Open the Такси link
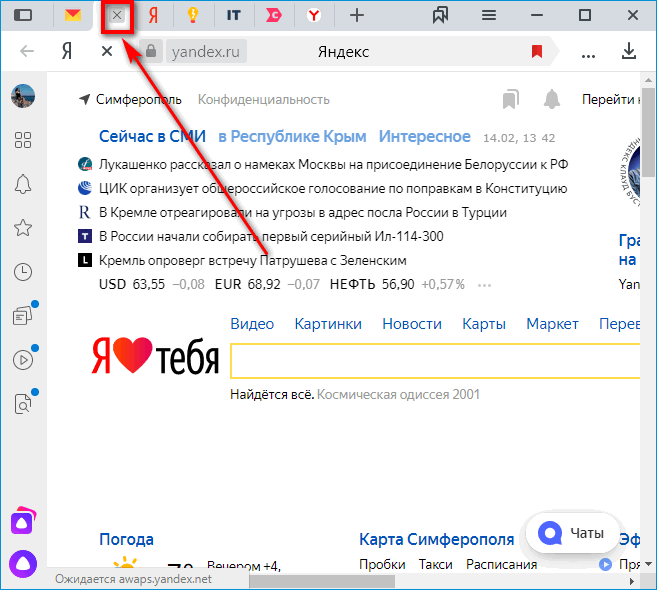Viewport: 657px width, 590px height. (x=436, y=564)
